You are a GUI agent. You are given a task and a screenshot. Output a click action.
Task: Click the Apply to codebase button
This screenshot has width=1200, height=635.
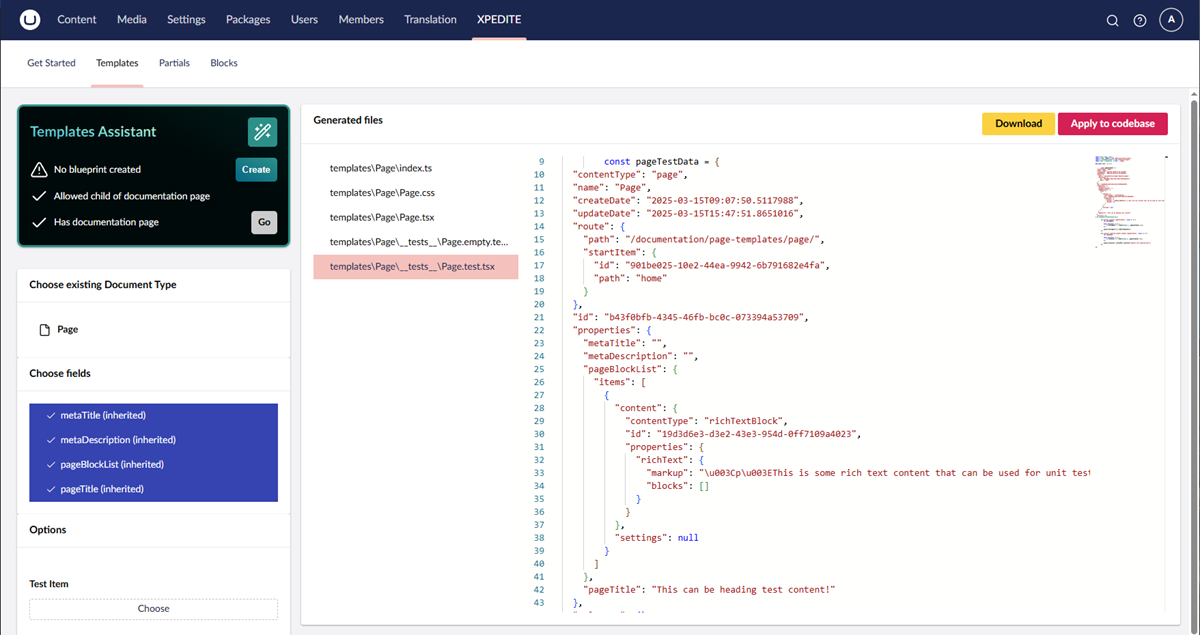1112,124
